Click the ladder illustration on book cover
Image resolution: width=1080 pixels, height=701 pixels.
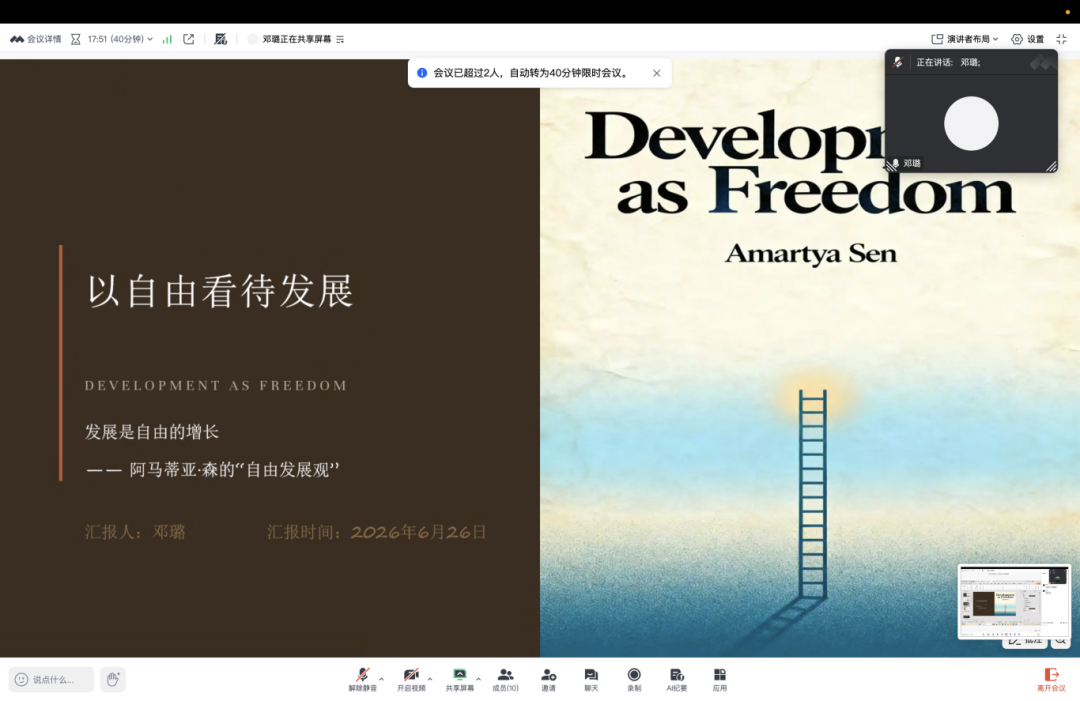click(812, 494)
